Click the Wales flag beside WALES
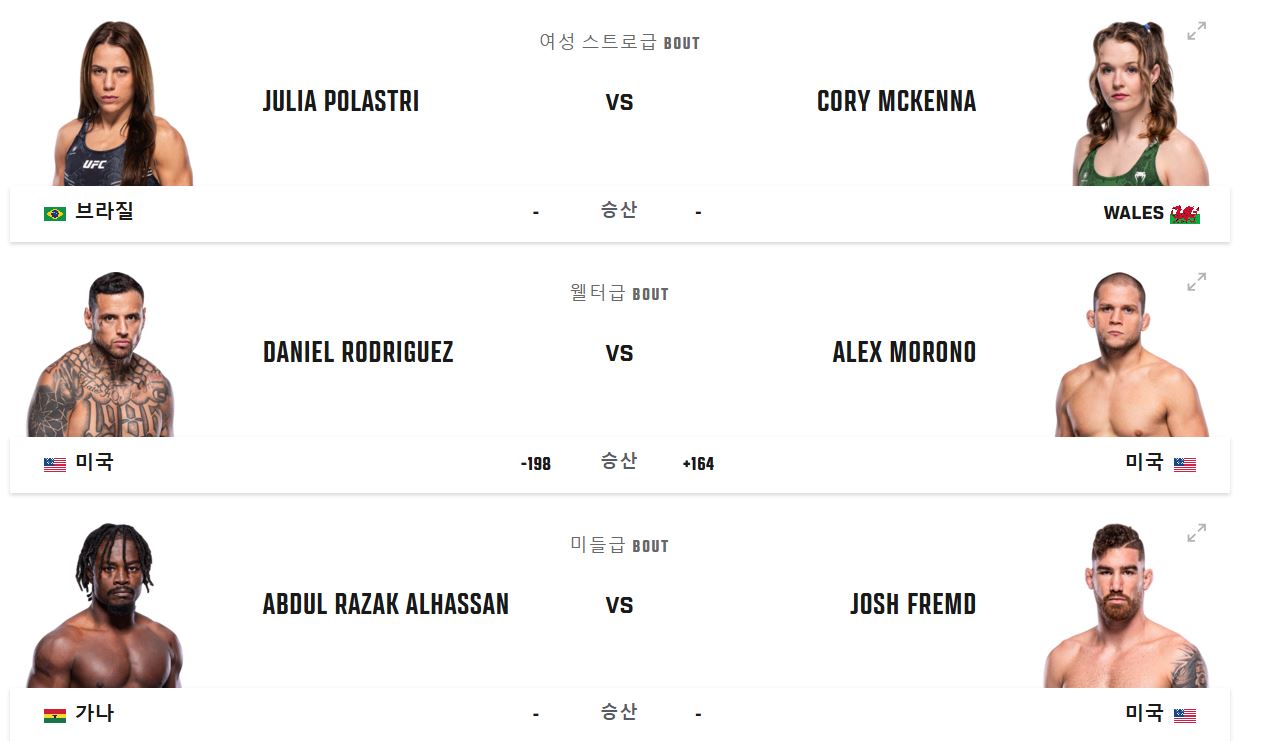 coord(1186,212)
